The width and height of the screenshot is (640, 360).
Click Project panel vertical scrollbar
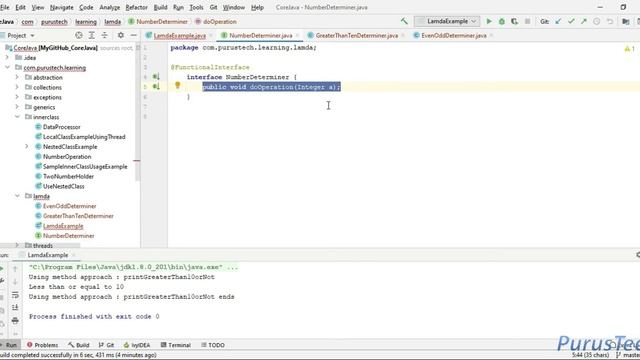(138, 112)
